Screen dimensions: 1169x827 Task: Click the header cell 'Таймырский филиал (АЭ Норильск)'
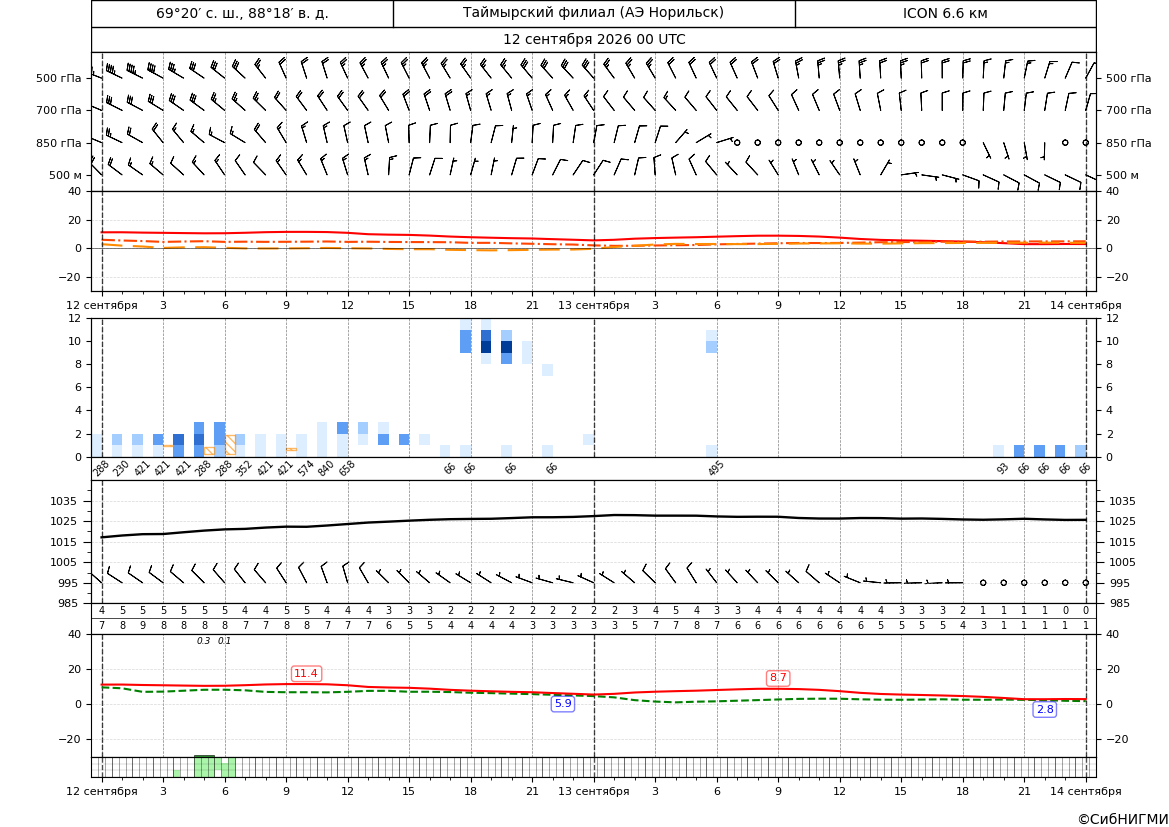(593, 13)
